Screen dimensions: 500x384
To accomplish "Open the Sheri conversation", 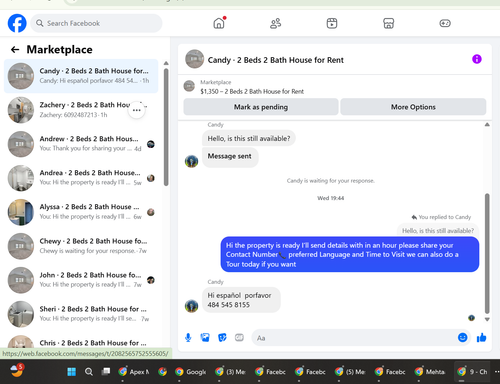I will pos(81,314).
